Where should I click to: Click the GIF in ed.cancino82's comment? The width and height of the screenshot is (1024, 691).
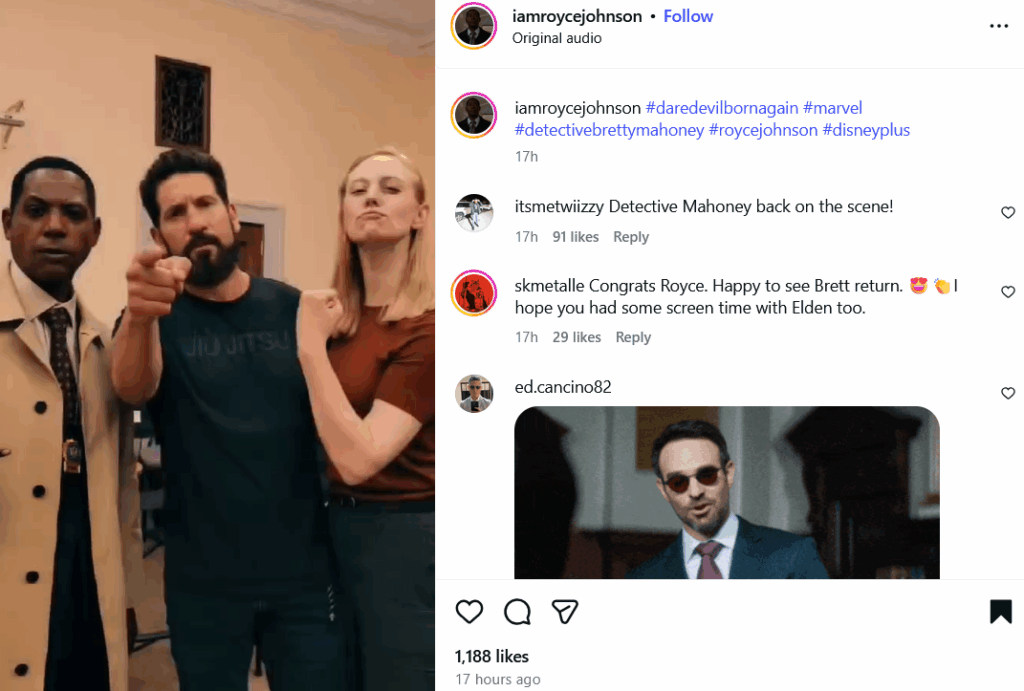(x=727, y=492)
